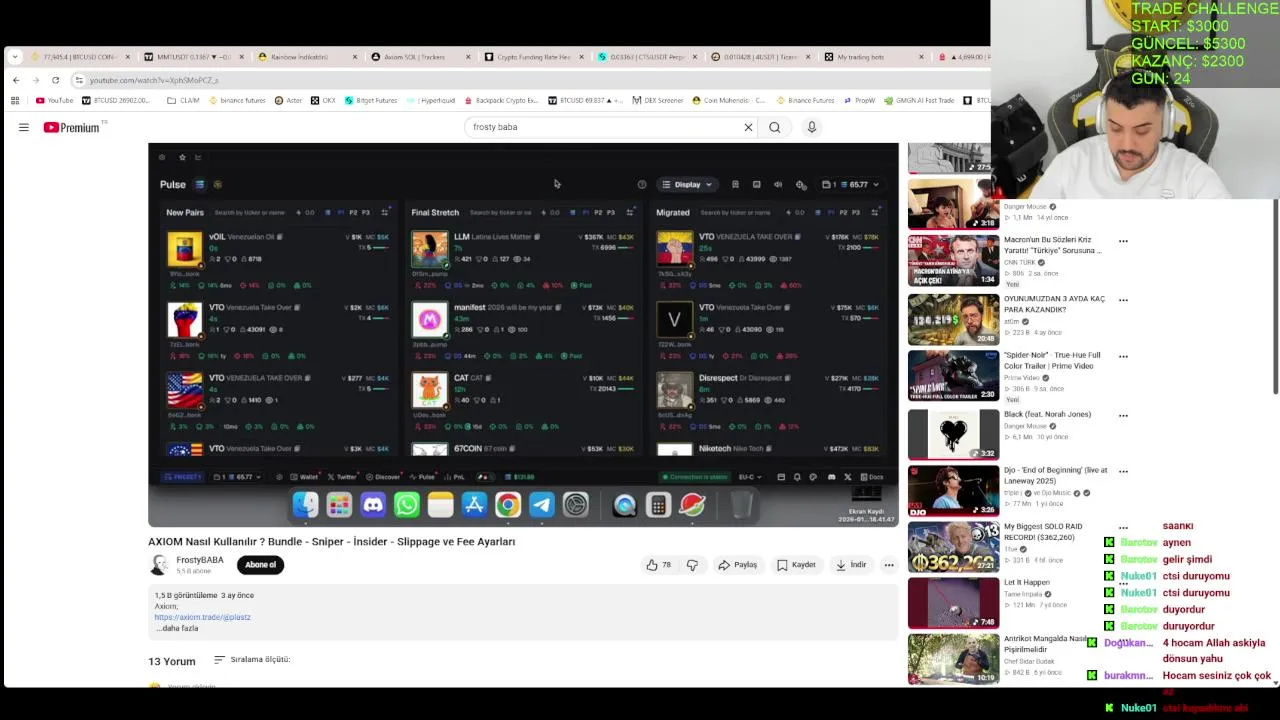This screenshot has width=1280, height=720.
Task: Open the Bitget Futures bookmark
Action: (x=371, y=100)
